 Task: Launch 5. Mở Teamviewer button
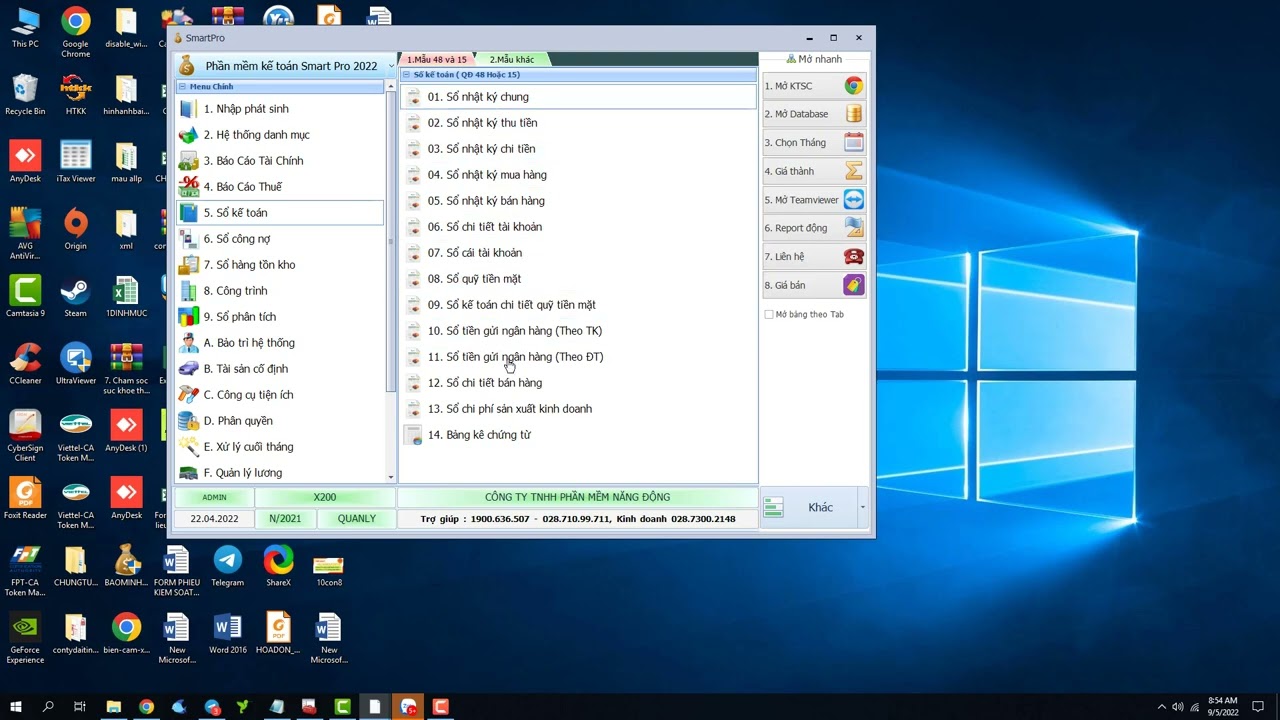[x=814, y=200]
